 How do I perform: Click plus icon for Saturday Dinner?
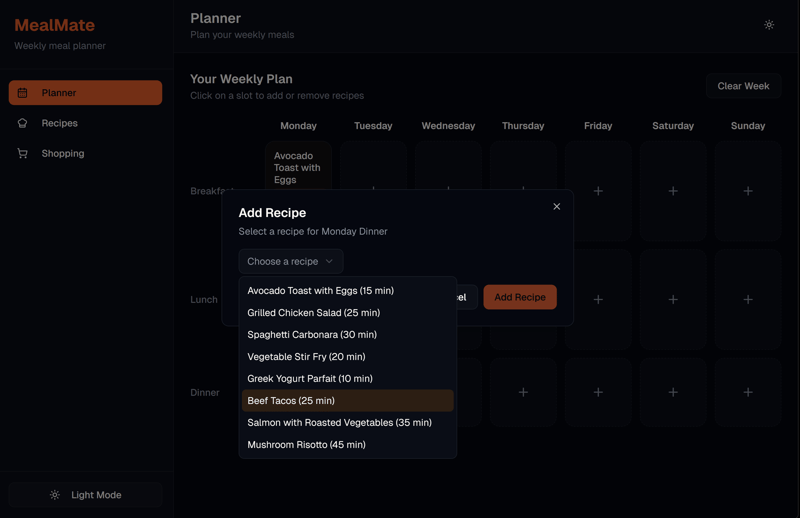click(673, 392)
